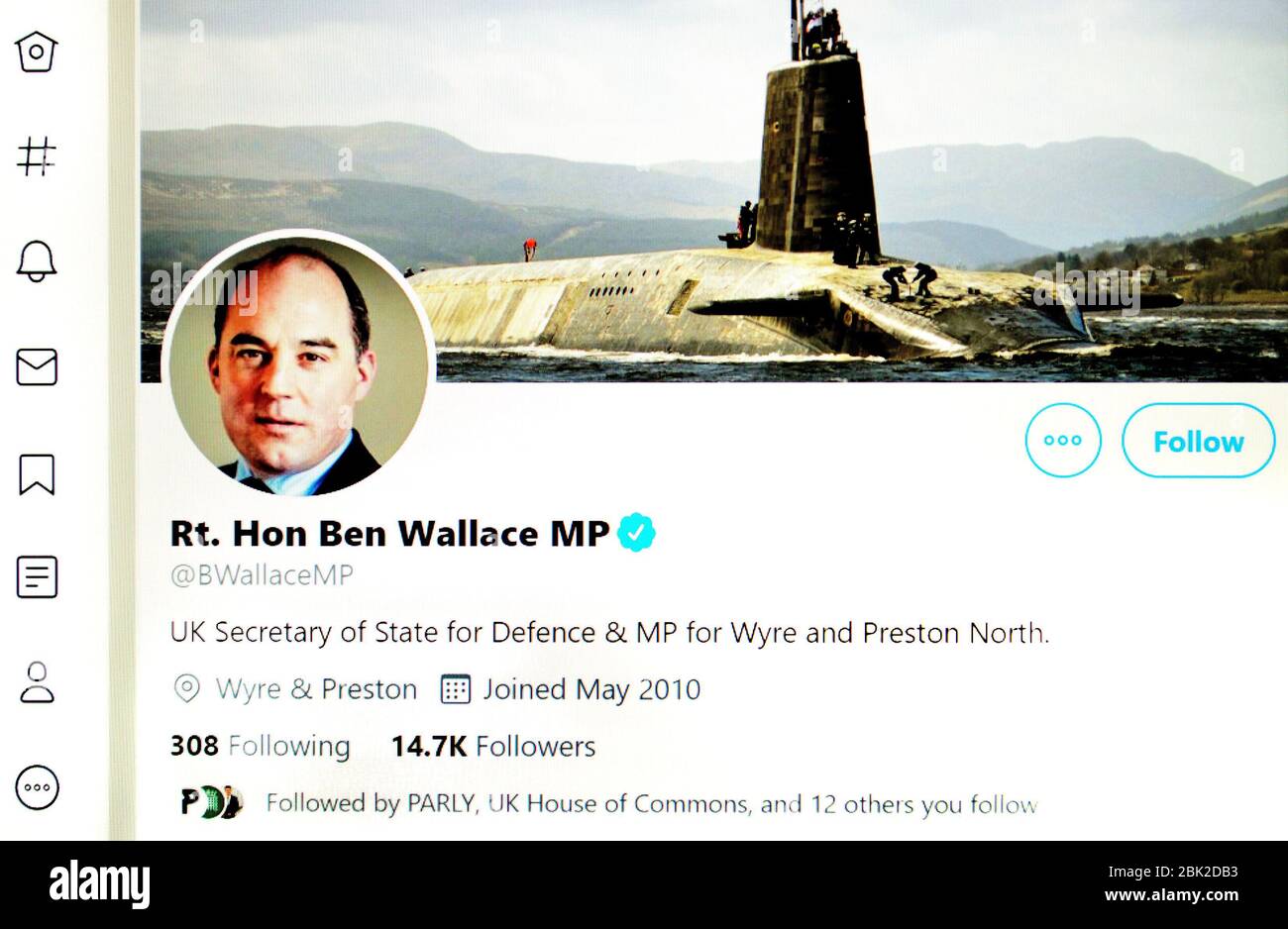Open the Lists icon in sidebar
Screen dimensions: 1288x929
tap(37, 576)
